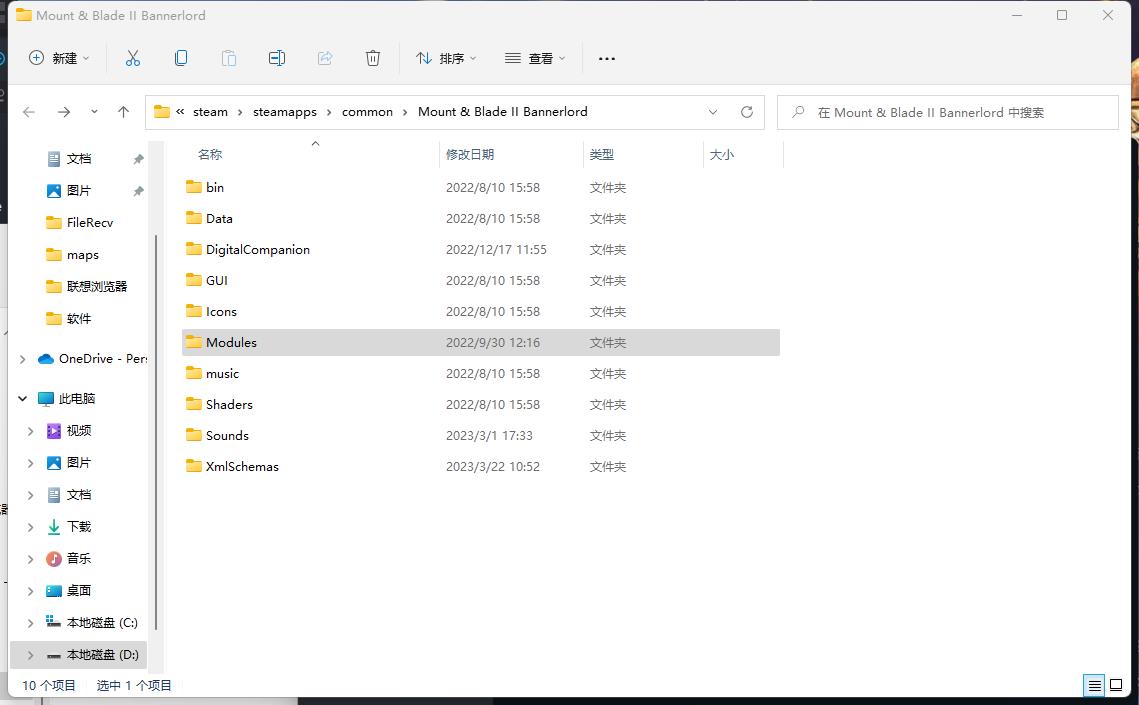Click the steamapps breadcrumb segment
The image size is (1139, 705).
click(x=285, y=112)
